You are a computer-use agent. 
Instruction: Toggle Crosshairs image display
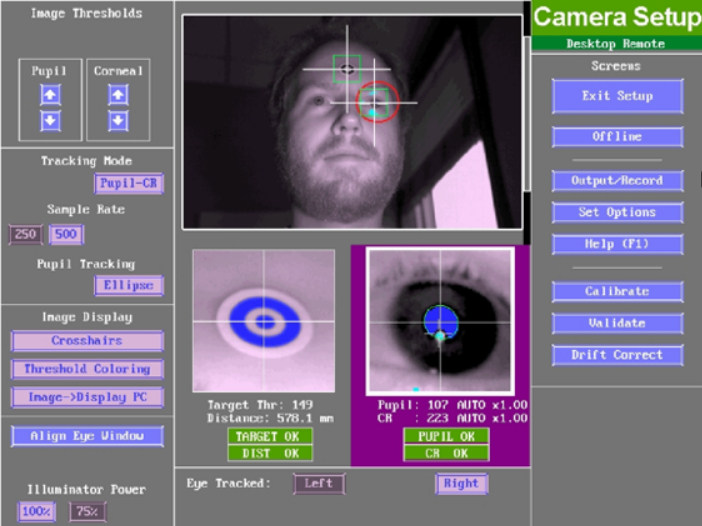point(87,341)
